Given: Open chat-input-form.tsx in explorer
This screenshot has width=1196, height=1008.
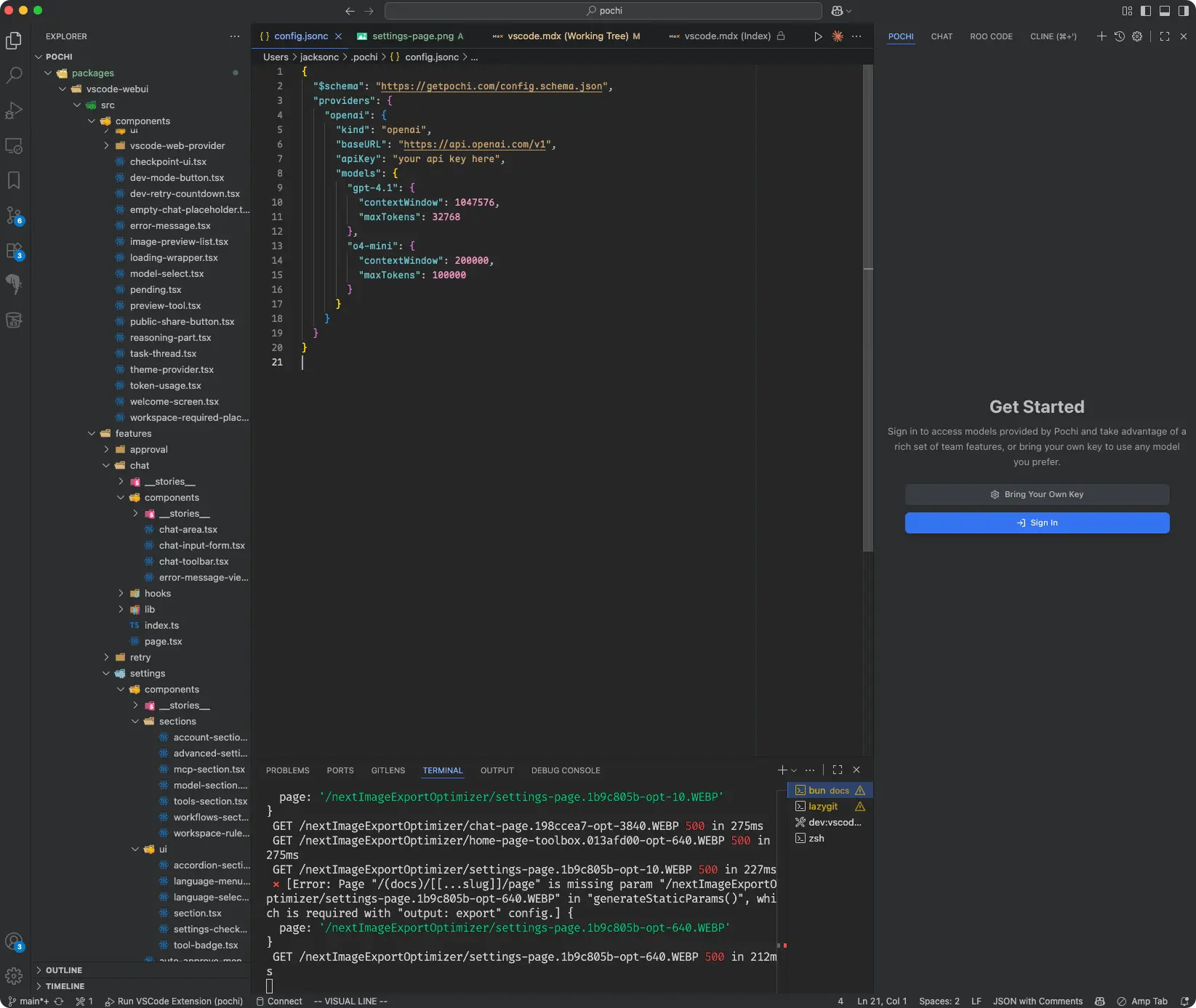Looking at the screenshot, I should [x=201, y=546].
